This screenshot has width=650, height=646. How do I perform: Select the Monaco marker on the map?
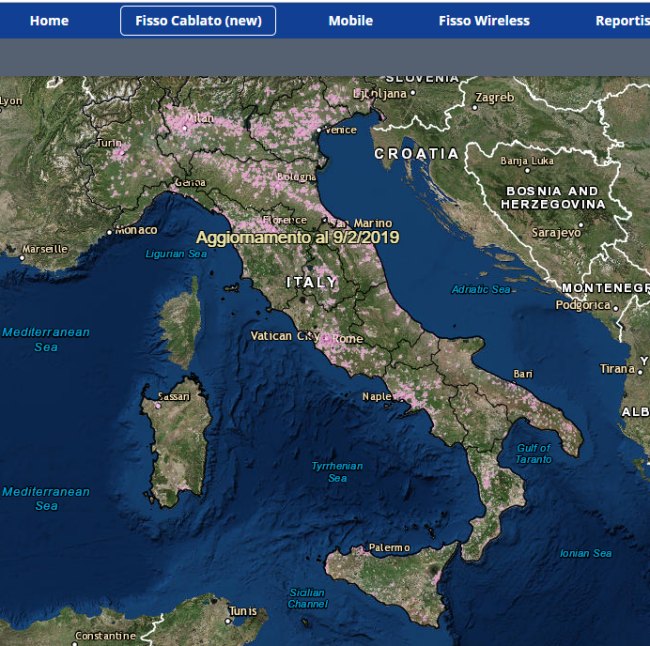click(x=110, y=232)
